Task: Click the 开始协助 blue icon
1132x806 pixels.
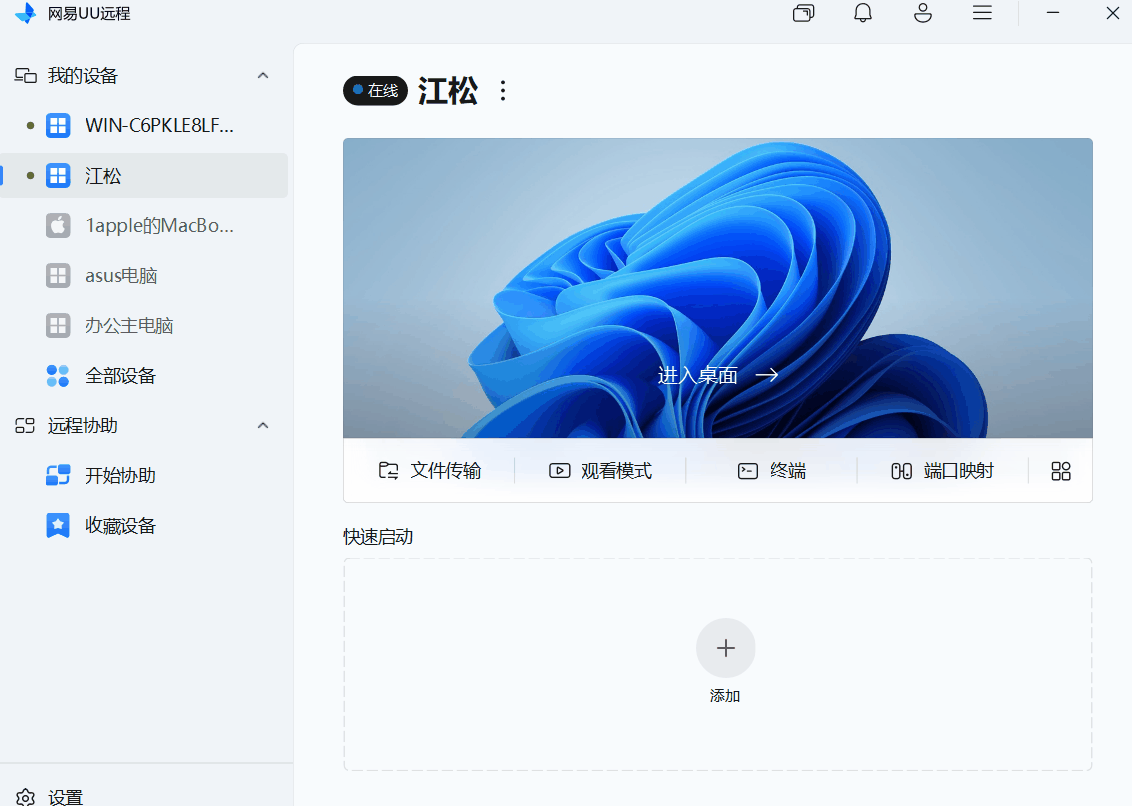Action: (x=58, y=475)
